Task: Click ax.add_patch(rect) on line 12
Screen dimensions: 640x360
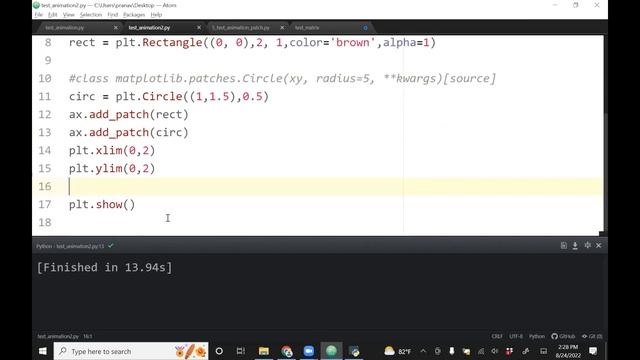Action: tap(129, 114)
